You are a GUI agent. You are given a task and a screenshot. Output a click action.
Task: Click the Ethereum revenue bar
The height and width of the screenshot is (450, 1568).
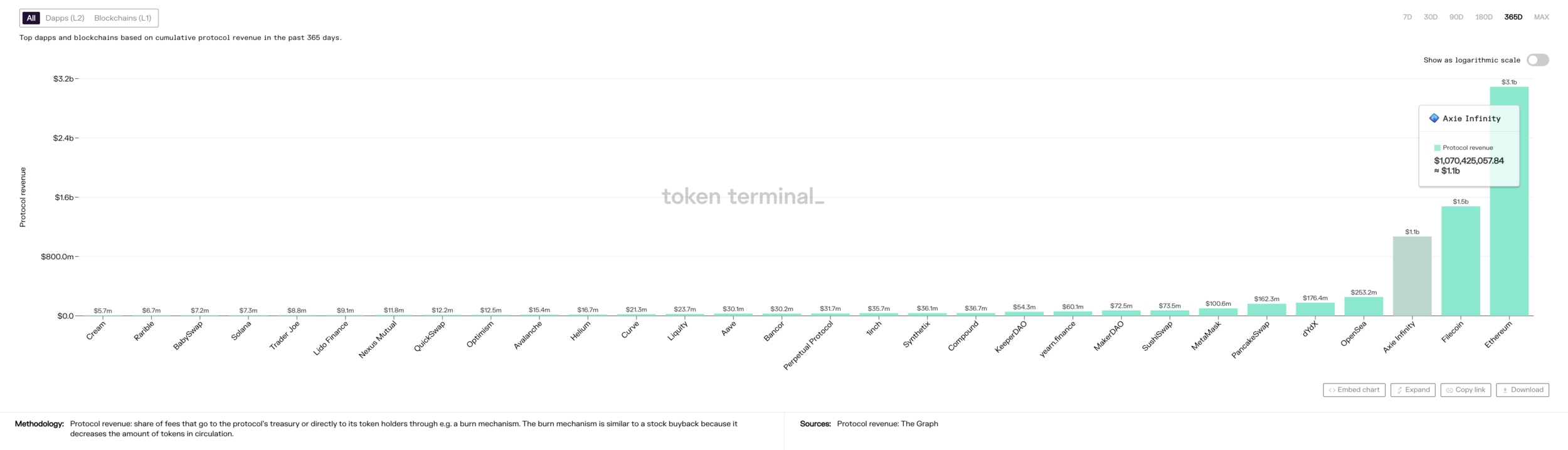pos(1509,201)
